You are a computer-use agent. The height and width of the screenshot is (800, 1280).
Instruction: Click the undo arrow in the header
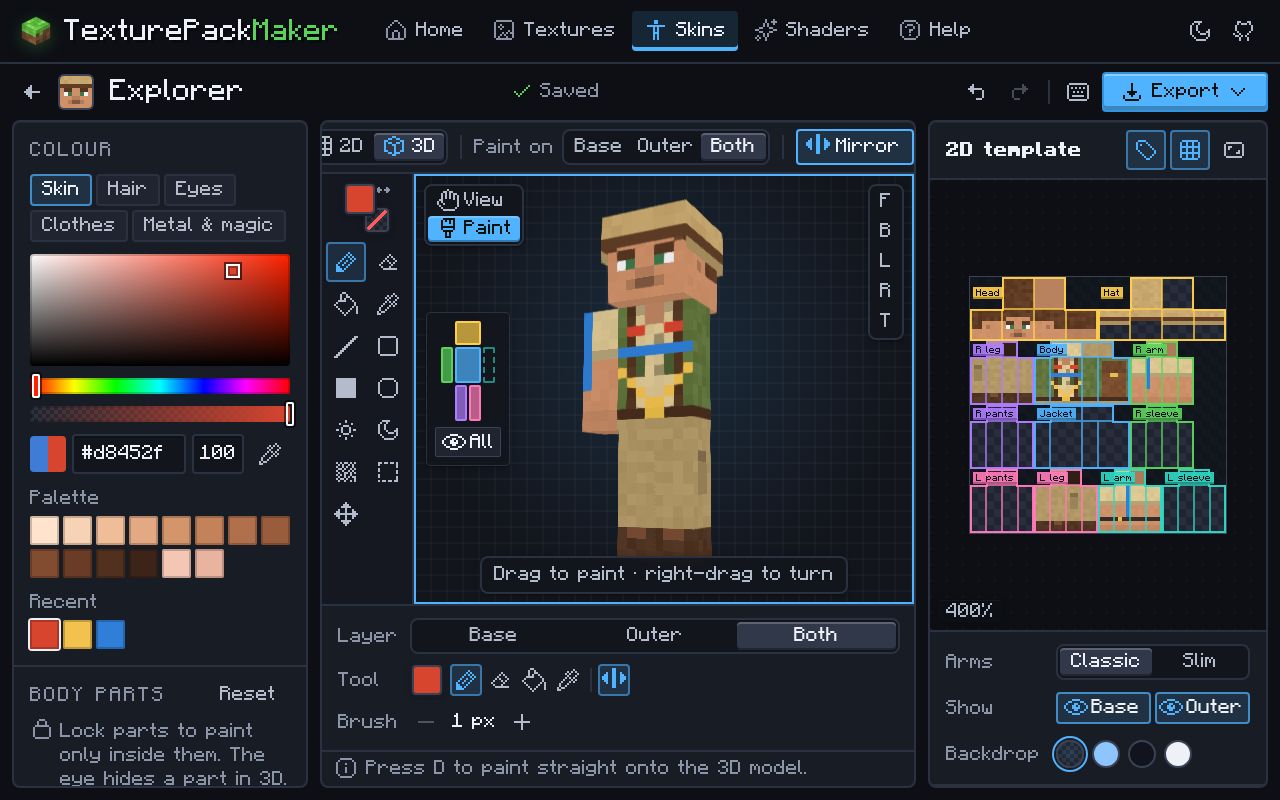[976, 91]
